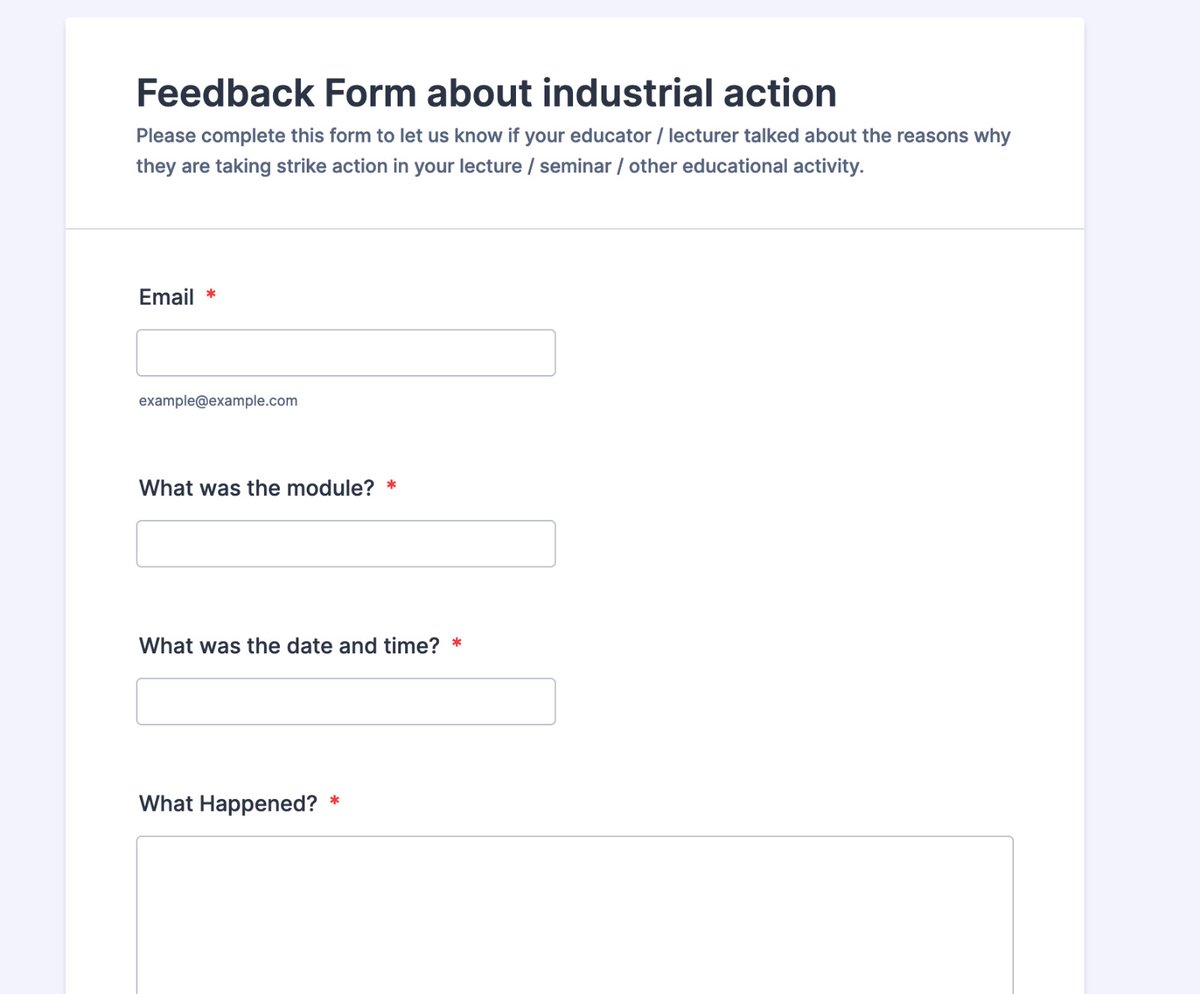Click the red asterisk after date and time

(457, 644)
